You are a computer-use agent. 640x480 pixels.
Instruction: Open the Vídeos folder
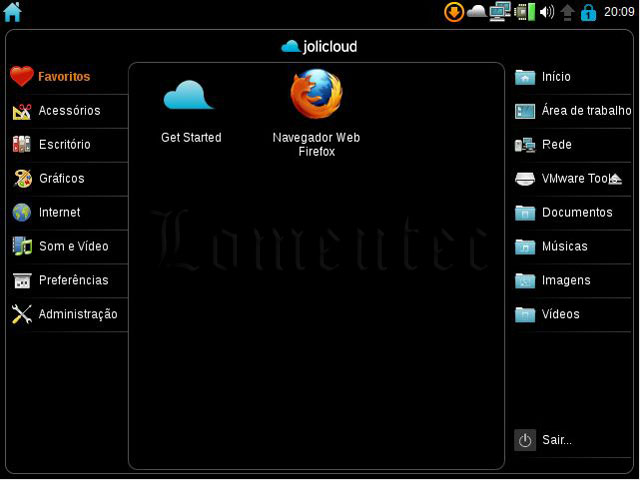pos(573,314)
